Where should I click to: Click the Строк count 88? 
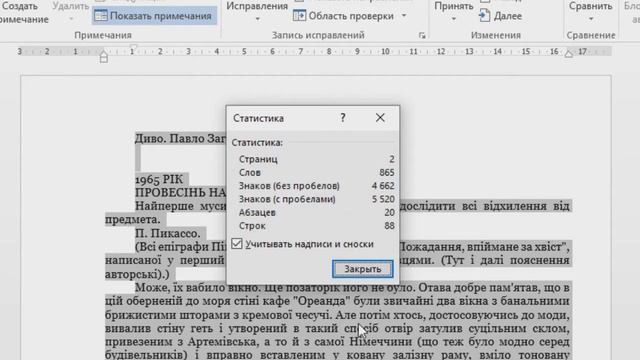tap(389, 226)
